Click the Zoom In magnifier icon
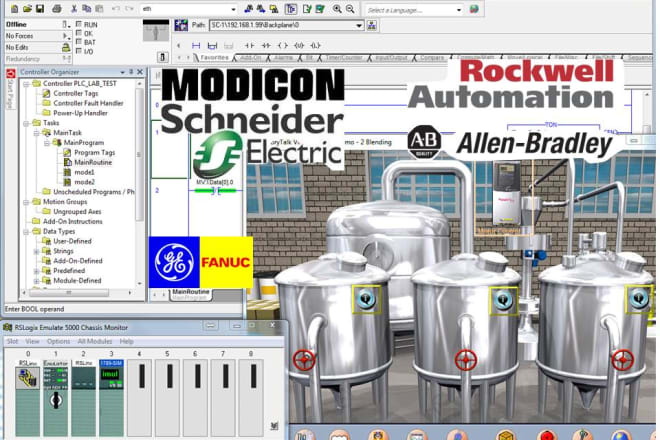Screen dimensions: 660x440 pyautogui.click(x=337, y=9)
